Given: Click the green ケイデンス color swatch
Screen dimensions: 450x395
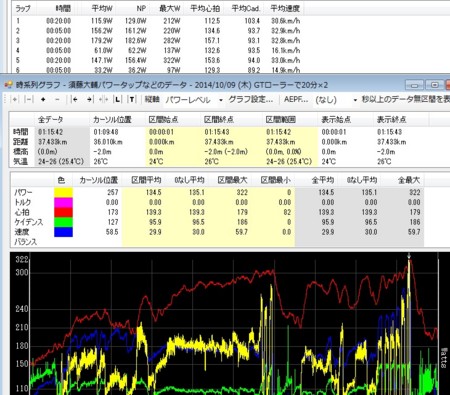Looking at the screenshot, I should (63, 222).
